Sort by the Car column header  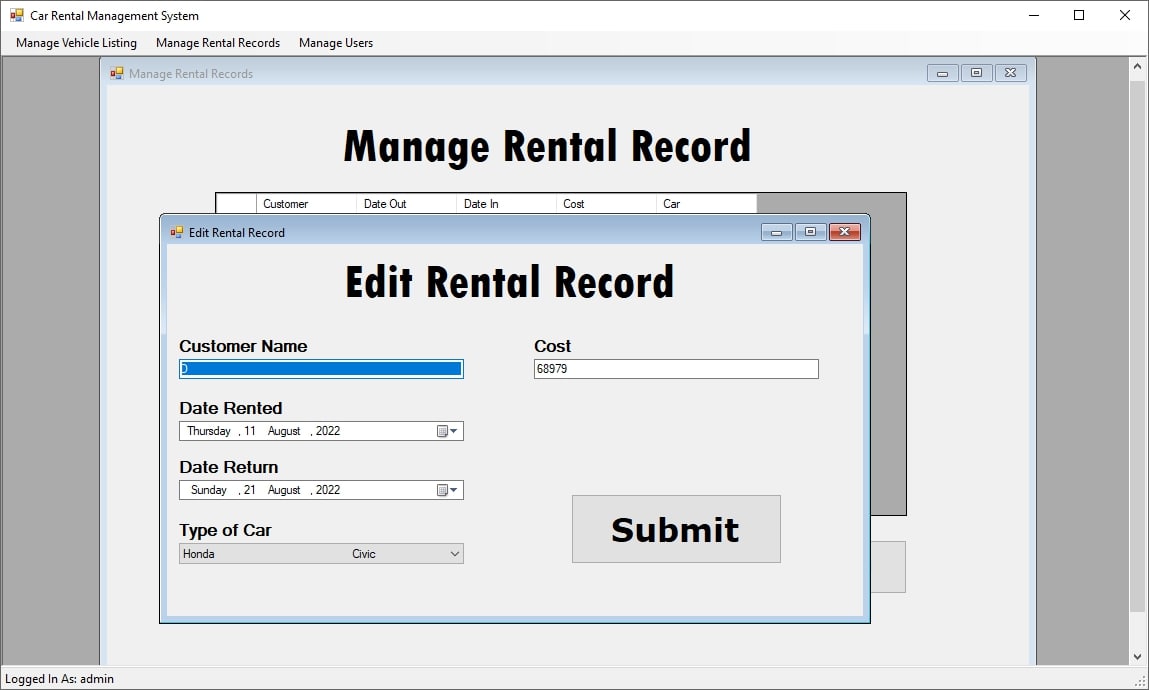click(706, 204)
